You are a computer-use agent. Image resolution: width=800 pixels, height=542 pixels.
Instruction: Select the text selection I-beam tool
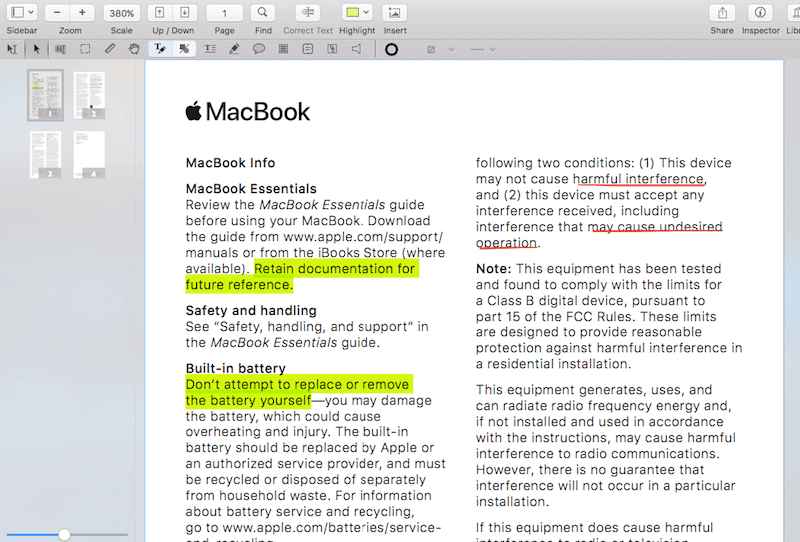[x=12, y=49]
